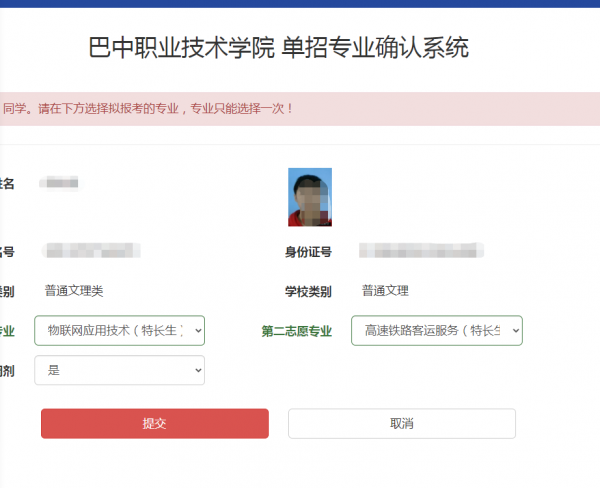
Task: Click the partially visible adjustment label
Action: click(x=7, y=370)
